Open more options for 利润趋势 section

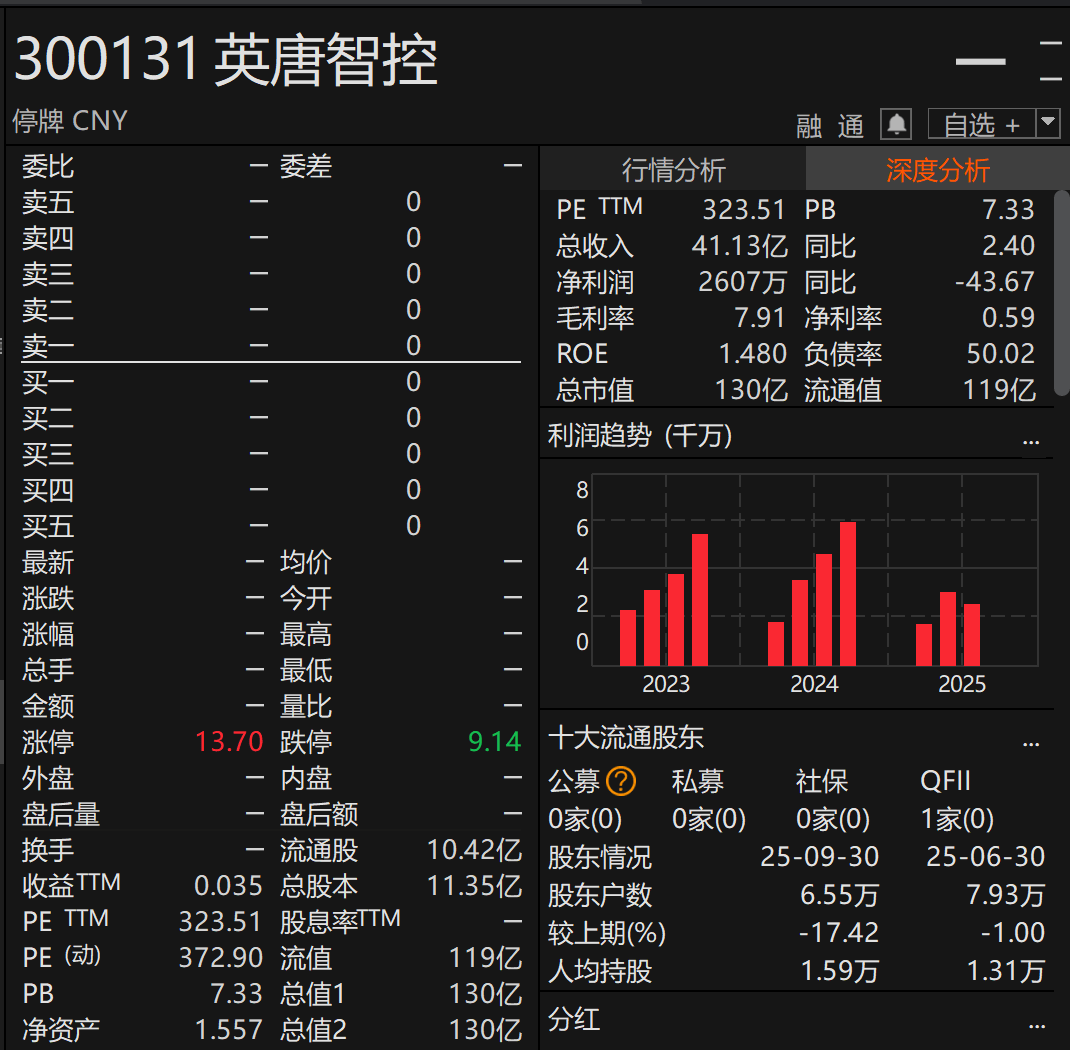(1031, 439)
